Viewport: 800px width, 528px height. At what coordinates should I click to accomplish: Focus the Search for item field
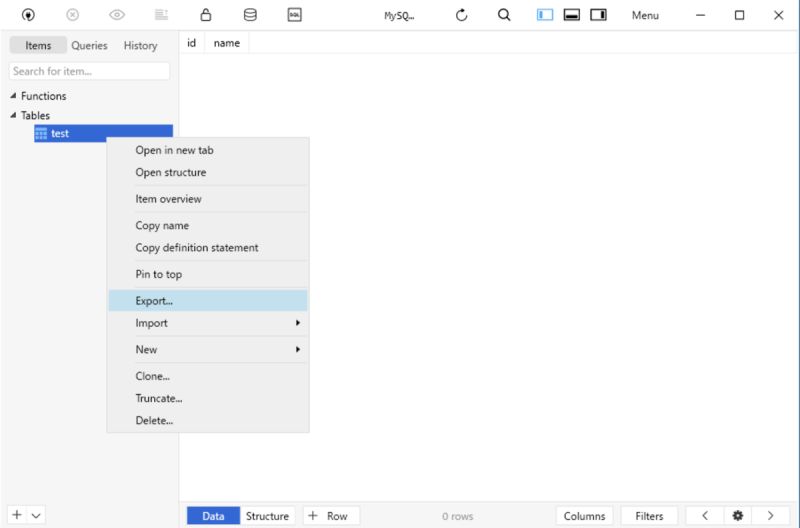89,71
